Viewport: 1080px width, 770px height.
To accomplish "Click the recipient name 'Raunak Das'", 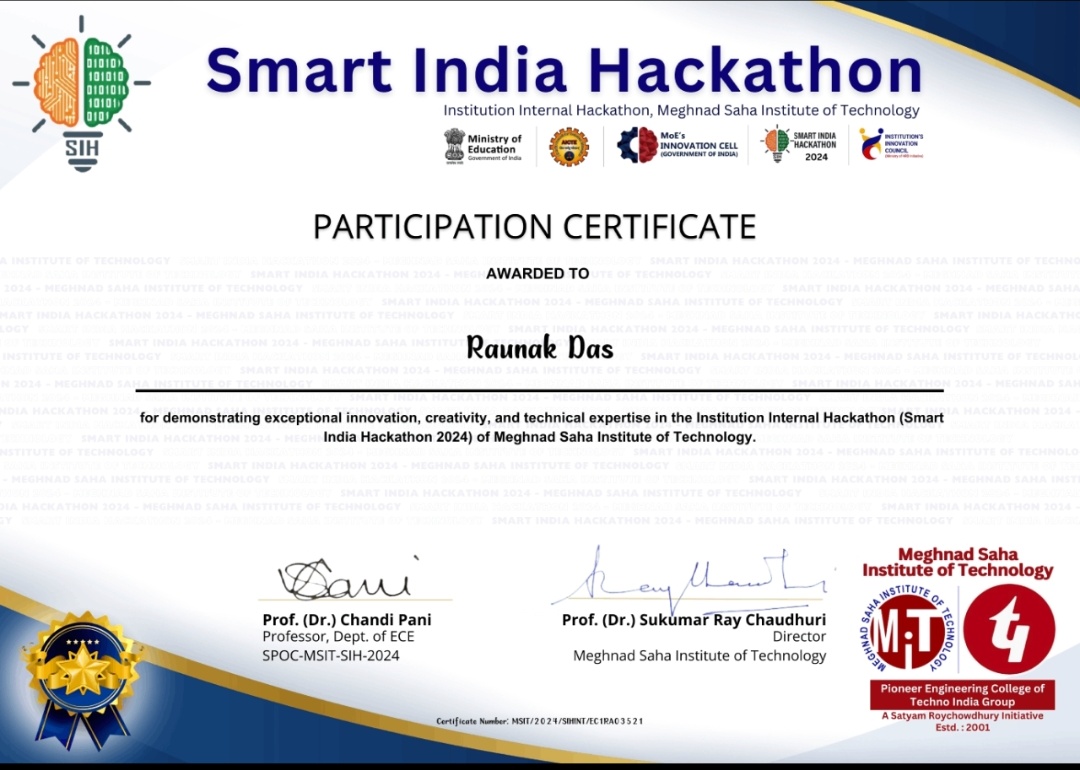I will (540, 348).
